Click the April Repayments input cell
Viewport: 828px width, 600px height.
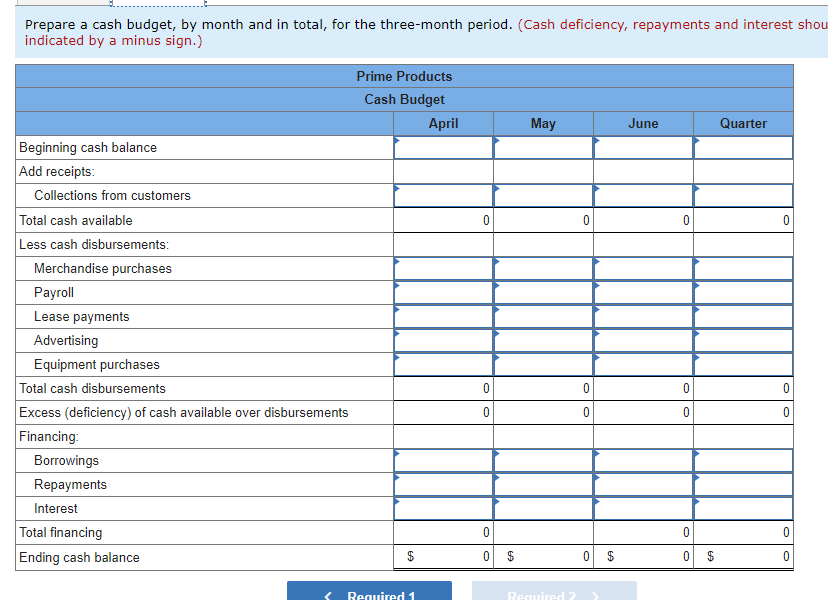443,484
